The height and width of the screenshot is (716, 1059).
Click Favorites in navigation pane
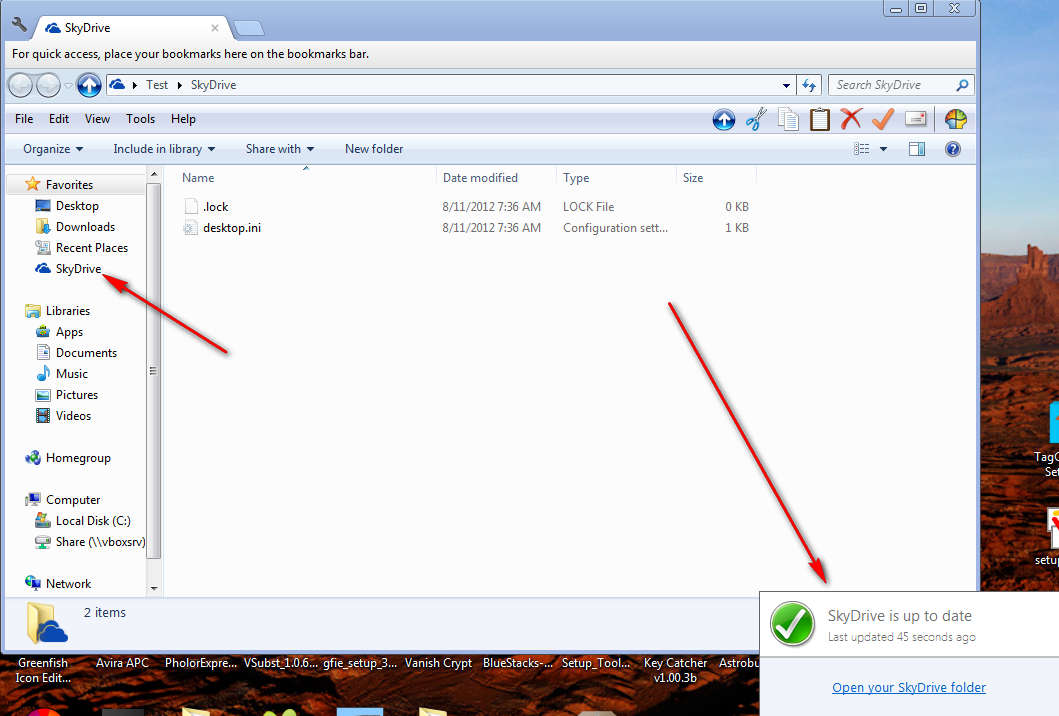[x=69, y=184]
